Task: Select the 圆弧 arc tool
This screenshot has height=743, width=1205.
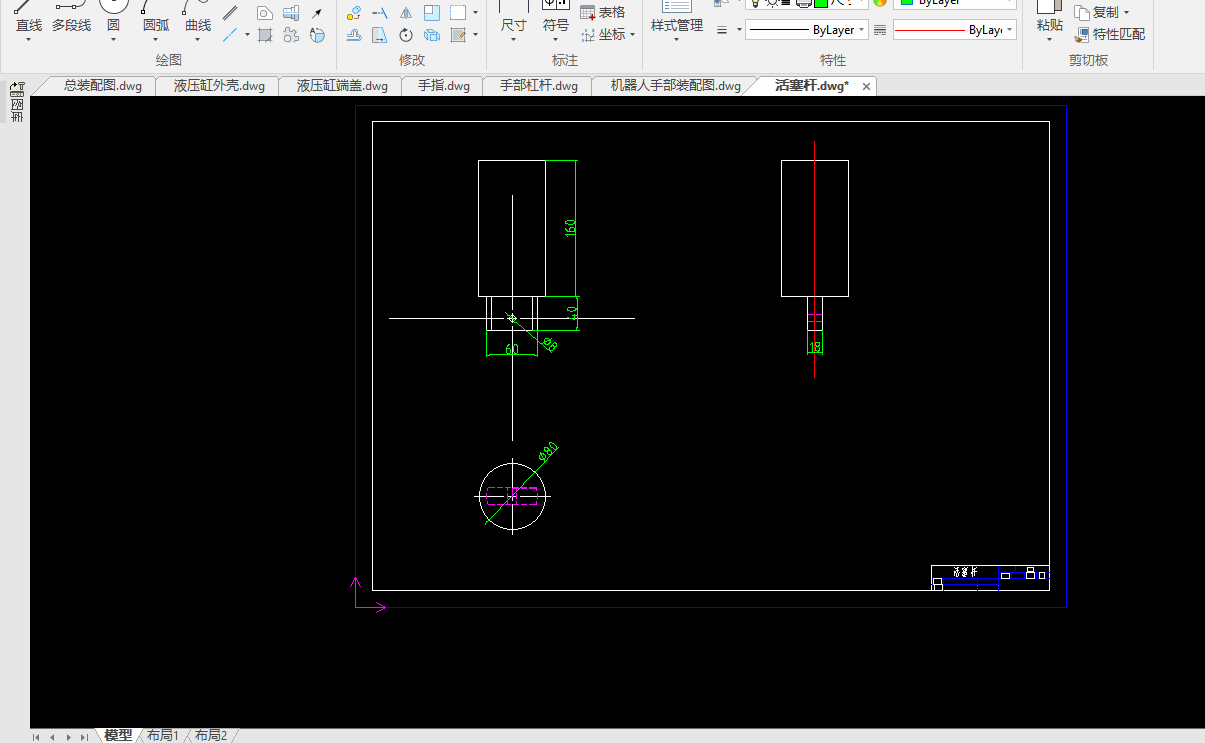Action: click(x=156, y=18)
